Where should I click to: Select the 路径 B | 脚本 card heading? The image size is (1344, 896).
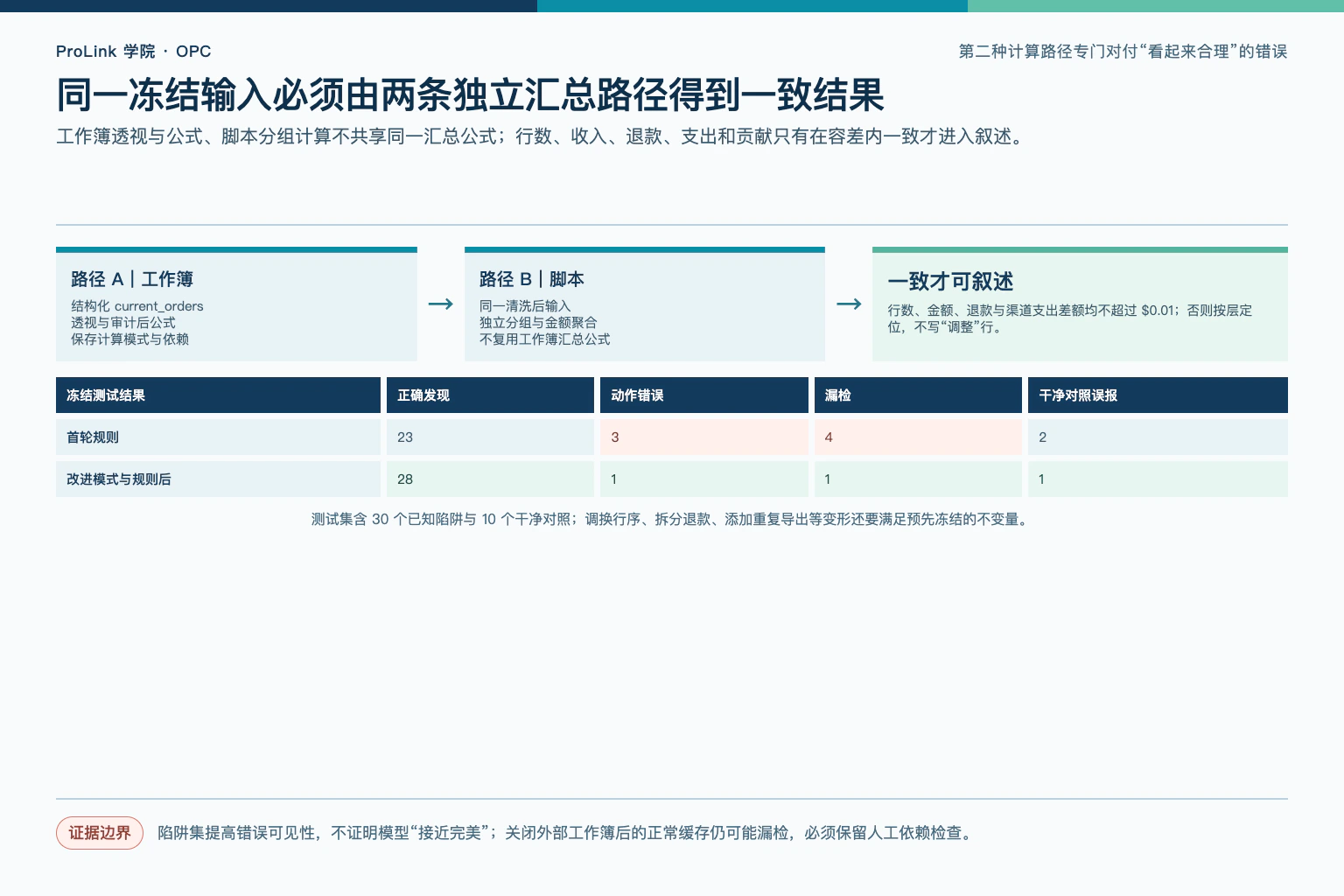[x=532, y=279]
